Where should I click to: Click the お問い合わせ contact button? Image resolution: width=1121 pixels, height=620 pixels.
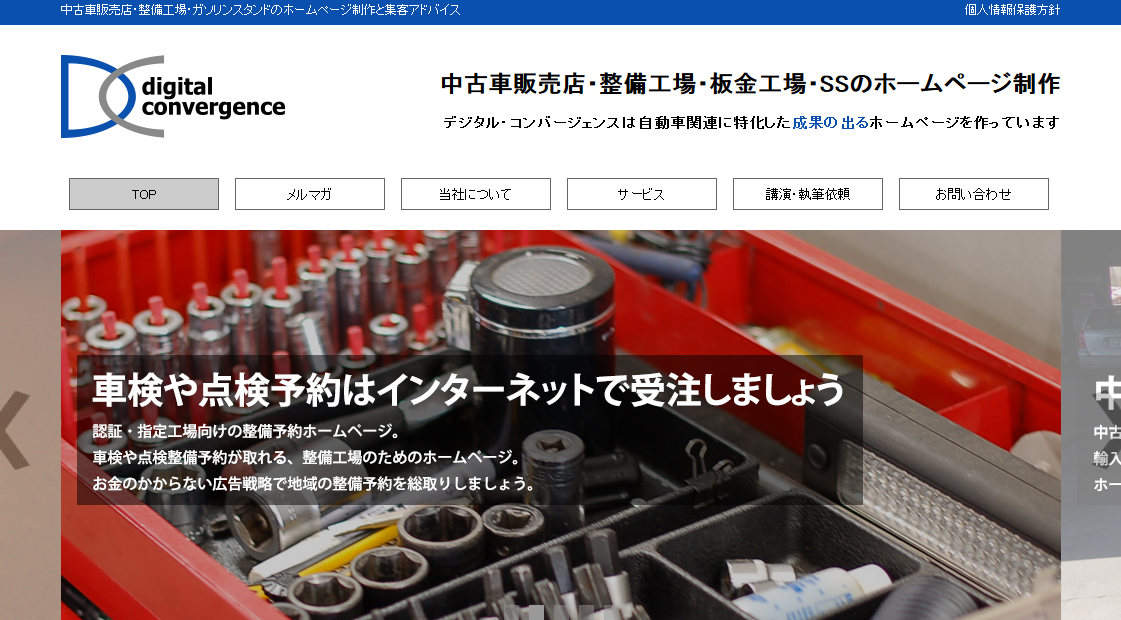974,194
